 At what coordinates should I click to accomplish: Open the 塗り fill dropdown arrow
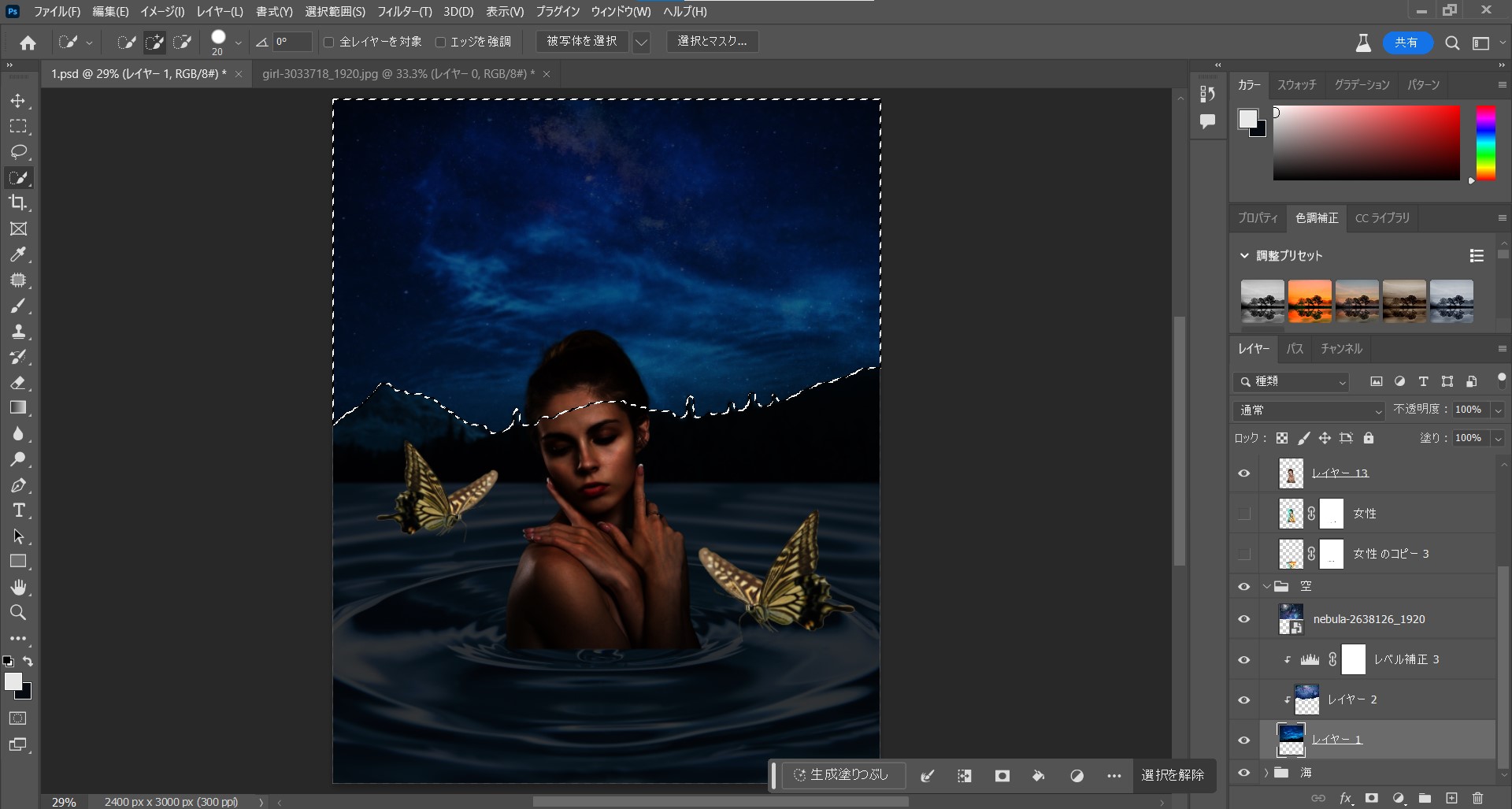click(1498, 438)
